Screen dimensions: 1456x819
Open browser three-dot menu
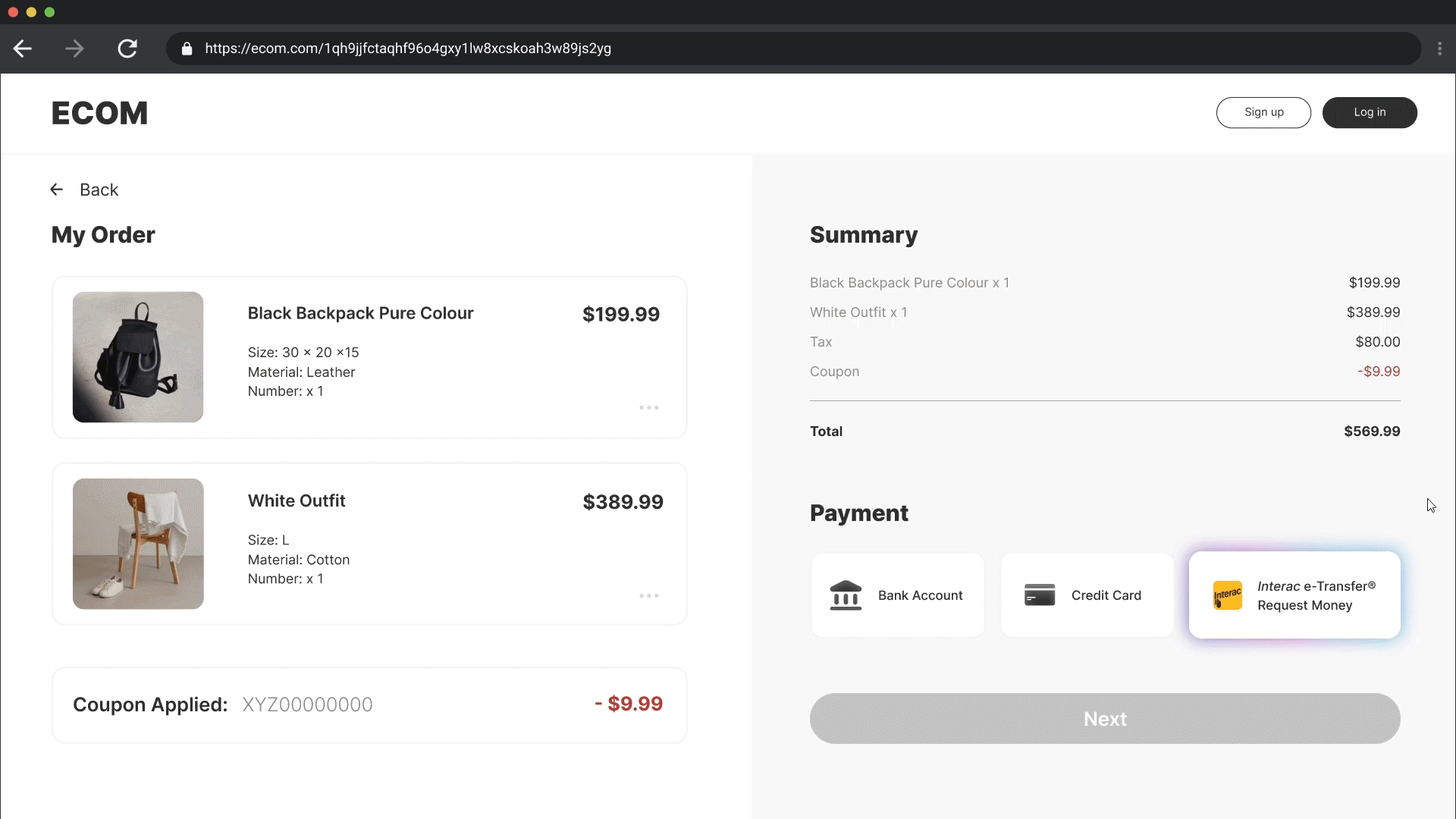tap(1439, 49)
